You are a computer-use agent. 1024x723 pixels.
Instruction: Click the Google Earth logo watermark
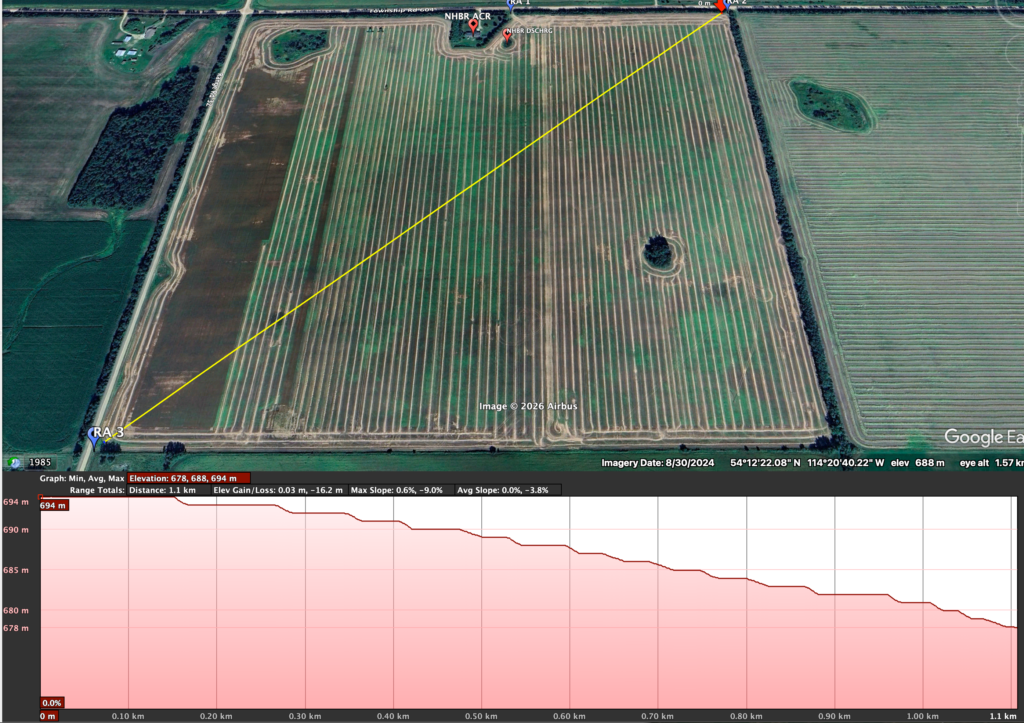pyautogui.click(x=982, y=438)
